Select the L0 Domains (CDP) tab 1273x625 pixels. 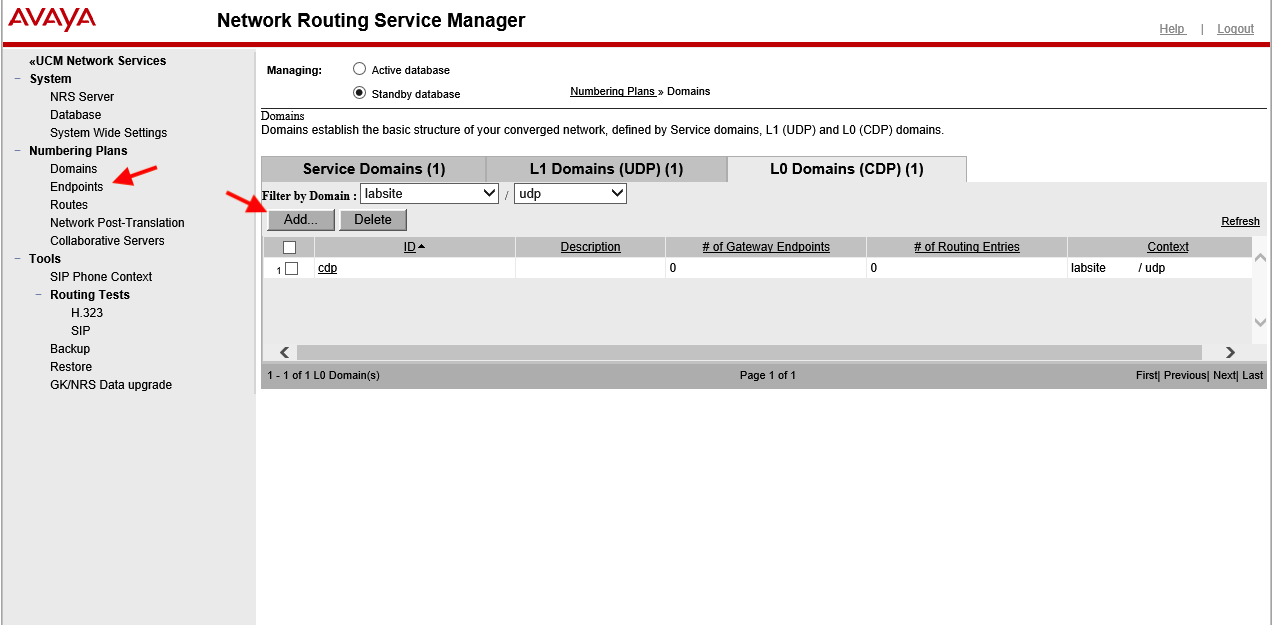[x=847, y=169]
